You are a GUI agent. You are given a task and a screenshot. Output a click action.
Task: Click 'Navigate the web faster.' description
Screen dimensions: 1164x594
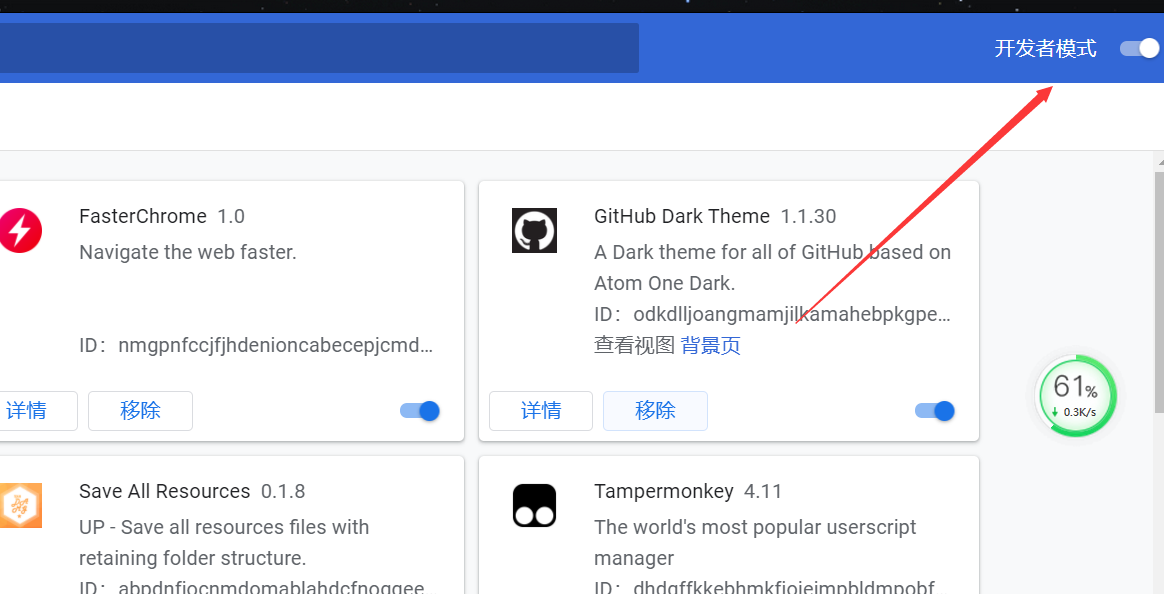[x=188, y=252]
